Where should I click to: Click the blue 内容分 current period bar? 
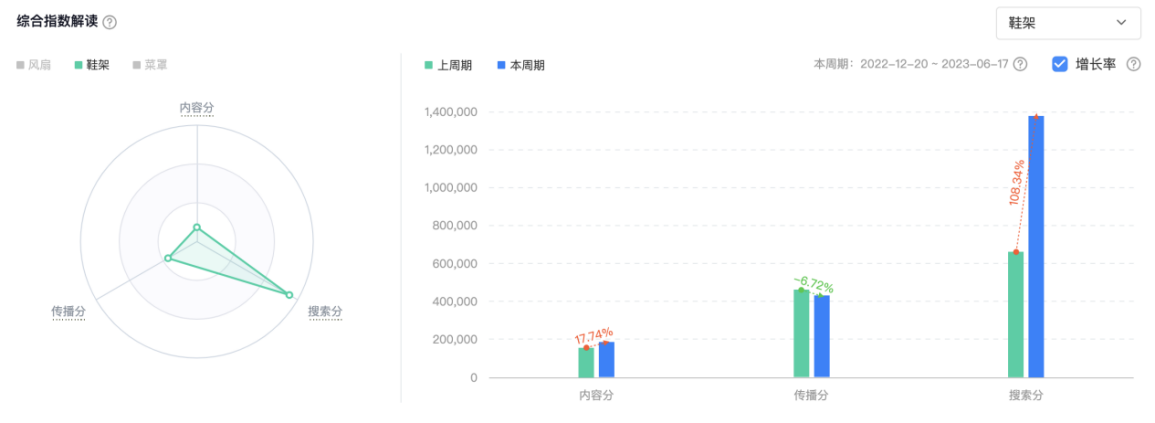pyautogui.click(x=606, y=360)
